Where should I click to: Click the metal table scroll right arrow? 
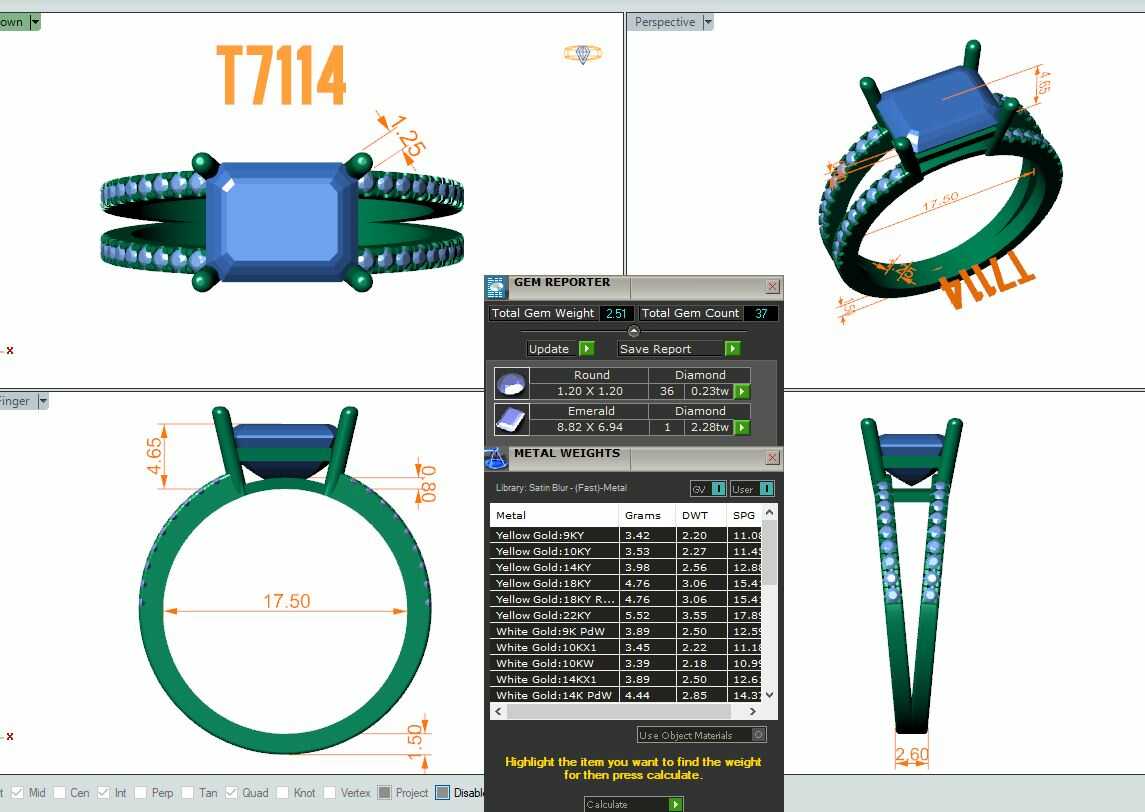coord(753,710)
